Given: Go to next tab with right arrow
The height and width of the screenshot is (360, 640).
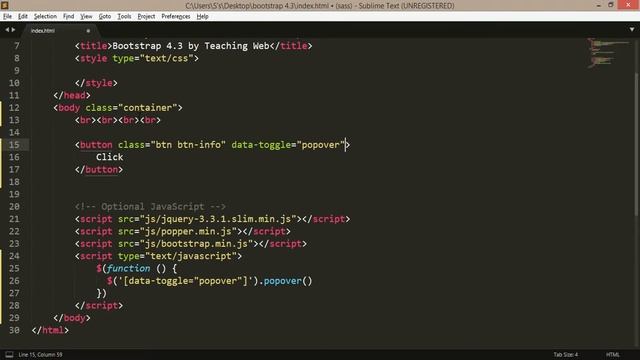Looking at the screenshot, I should click(13, 30).
